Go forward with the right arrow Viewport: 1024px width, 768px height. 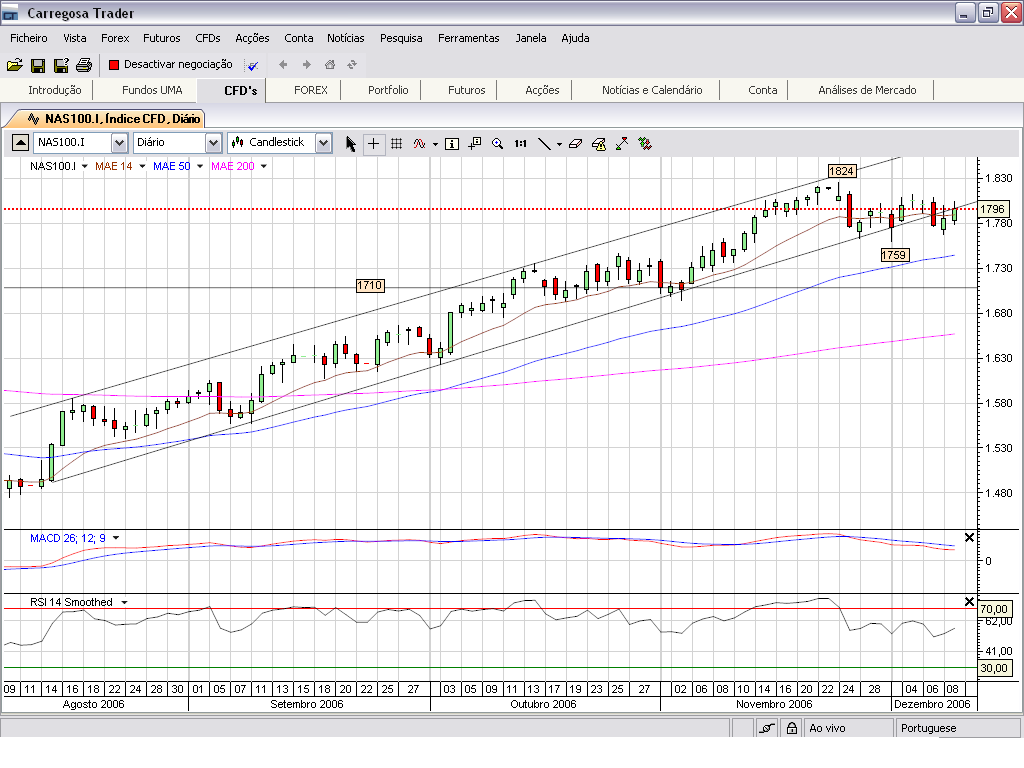pos(306,64)
